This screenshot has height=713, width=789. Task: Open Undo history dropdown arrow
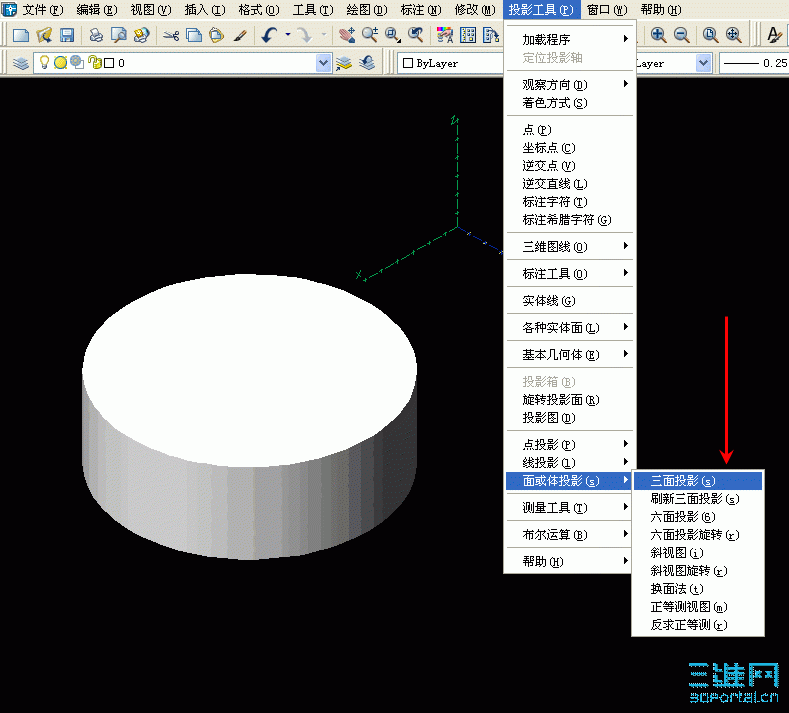pyautogui.click(x=288, y=35)
